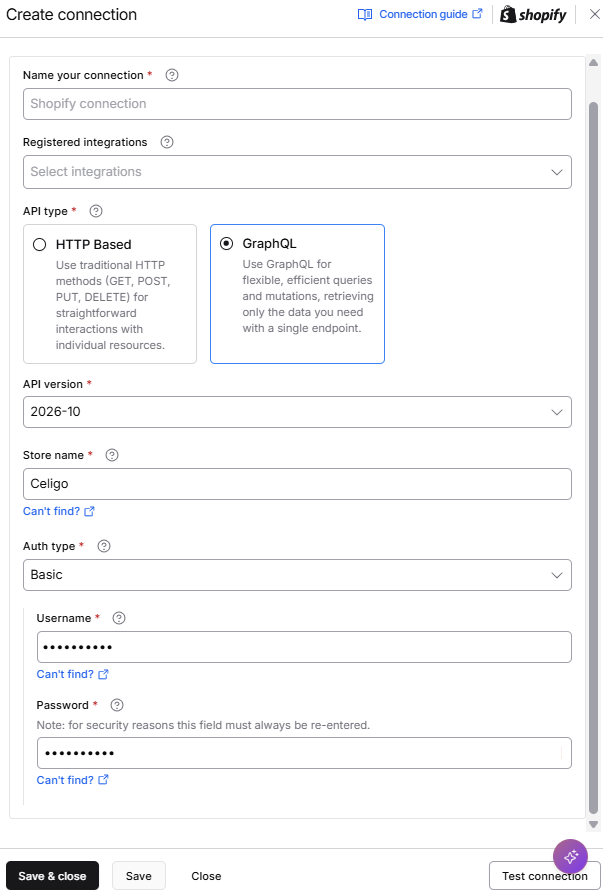
Task: Open Can't find? link under Password
Action: pyautogui.click(x=72, y=780)
